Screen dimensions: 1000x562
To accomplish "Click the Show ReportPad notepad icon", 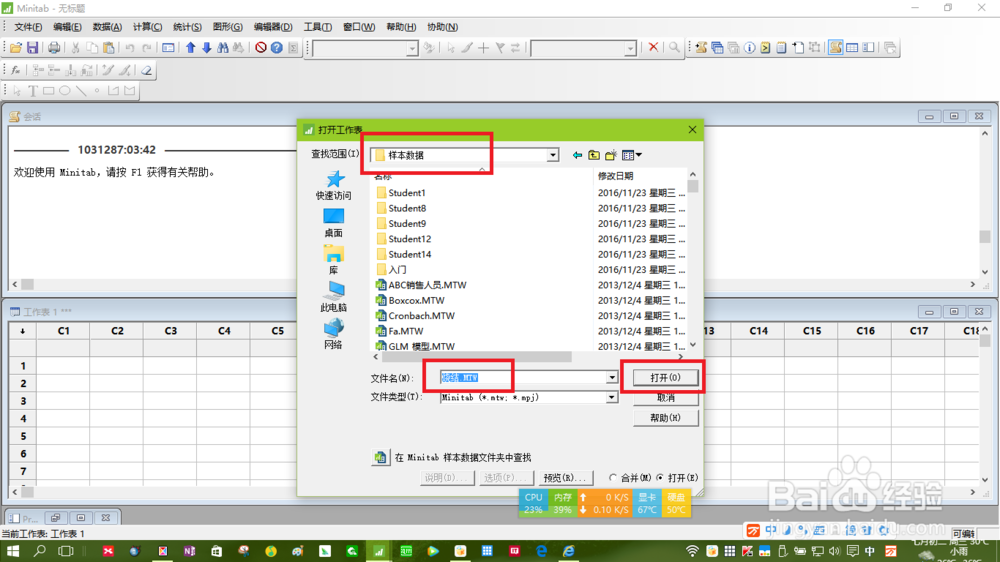I will (781, 48).
